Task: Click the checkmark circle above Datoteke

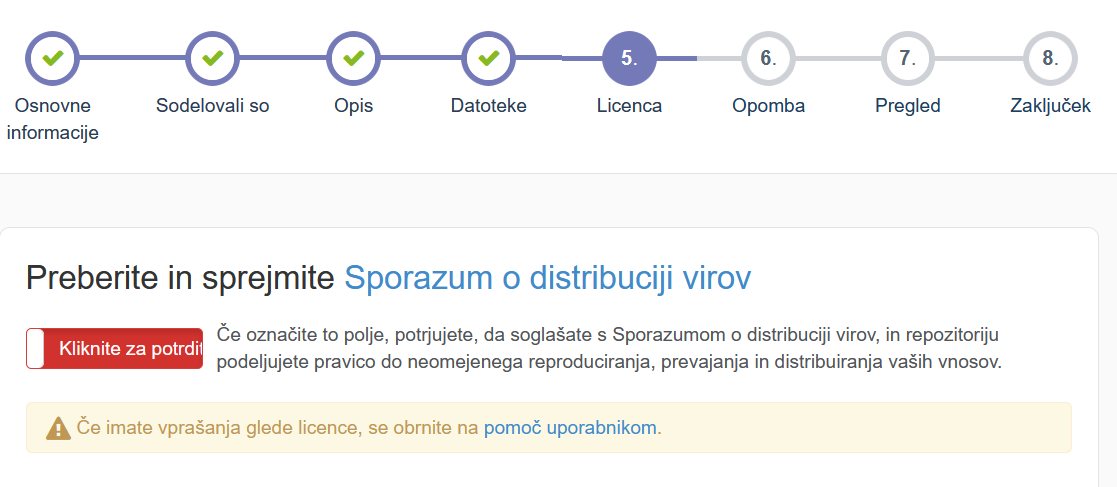Action: click(488, 58)
